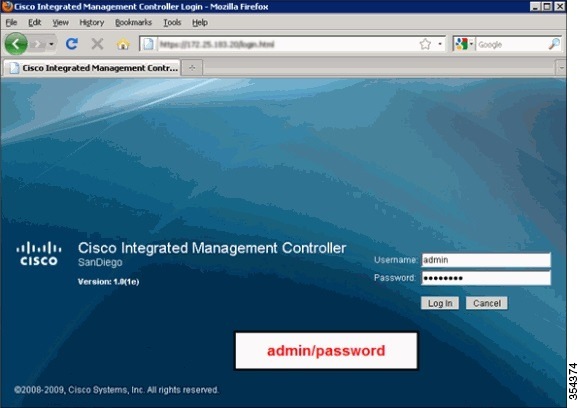The width and height of the screenshot is (578, 408).
Task: Click the forward navigation arrow
Action: point(37,44)
